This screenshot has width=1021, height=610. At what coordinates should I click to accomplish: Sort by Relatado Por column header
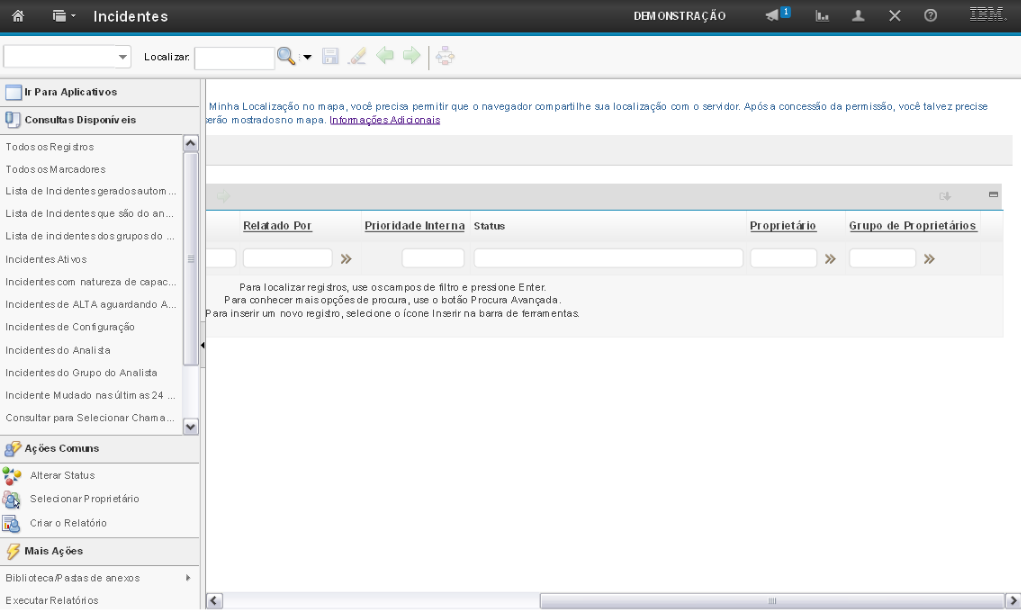click(277, 226)
